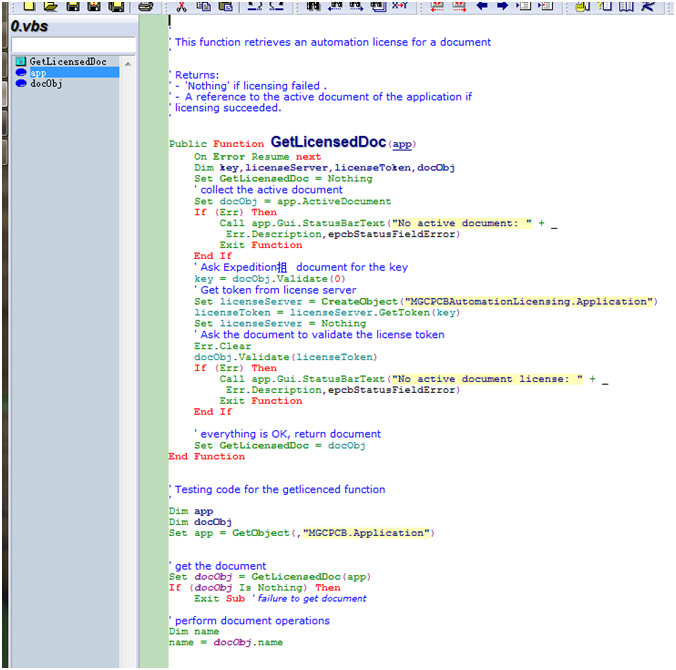Click the Find Previous arrow icon
The width and height of the screenshot is (676, 670).
(335, 6)
